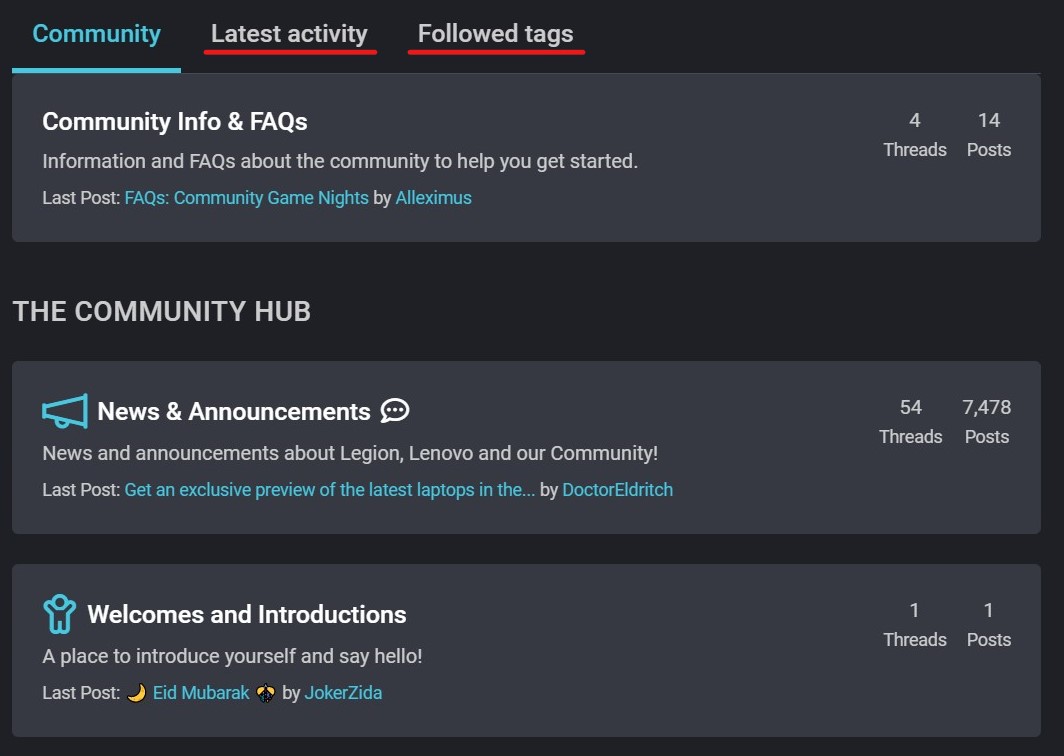The height and width of the screenshot is (756, 1064).
Task: Open the Latest activity tab
Action: [289, 33]
